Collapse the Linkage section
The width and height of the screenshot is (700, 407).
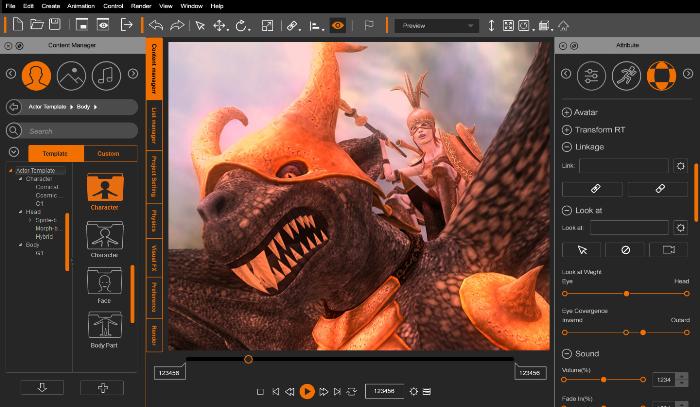(567, 146)
